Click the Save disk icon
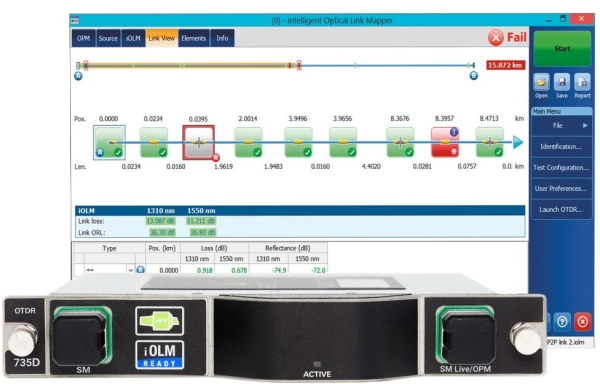Viewport: 600px width, 384px height. [562, 82]
